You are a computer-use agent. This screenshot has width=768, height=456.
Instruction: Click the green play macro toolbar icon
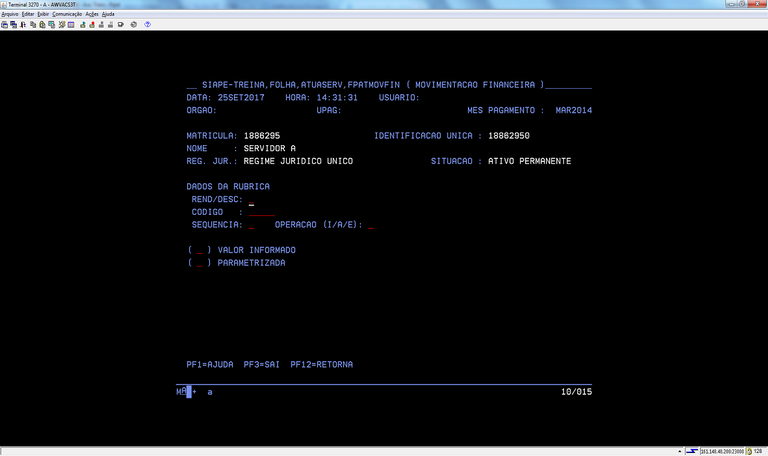tap(83, 24)
